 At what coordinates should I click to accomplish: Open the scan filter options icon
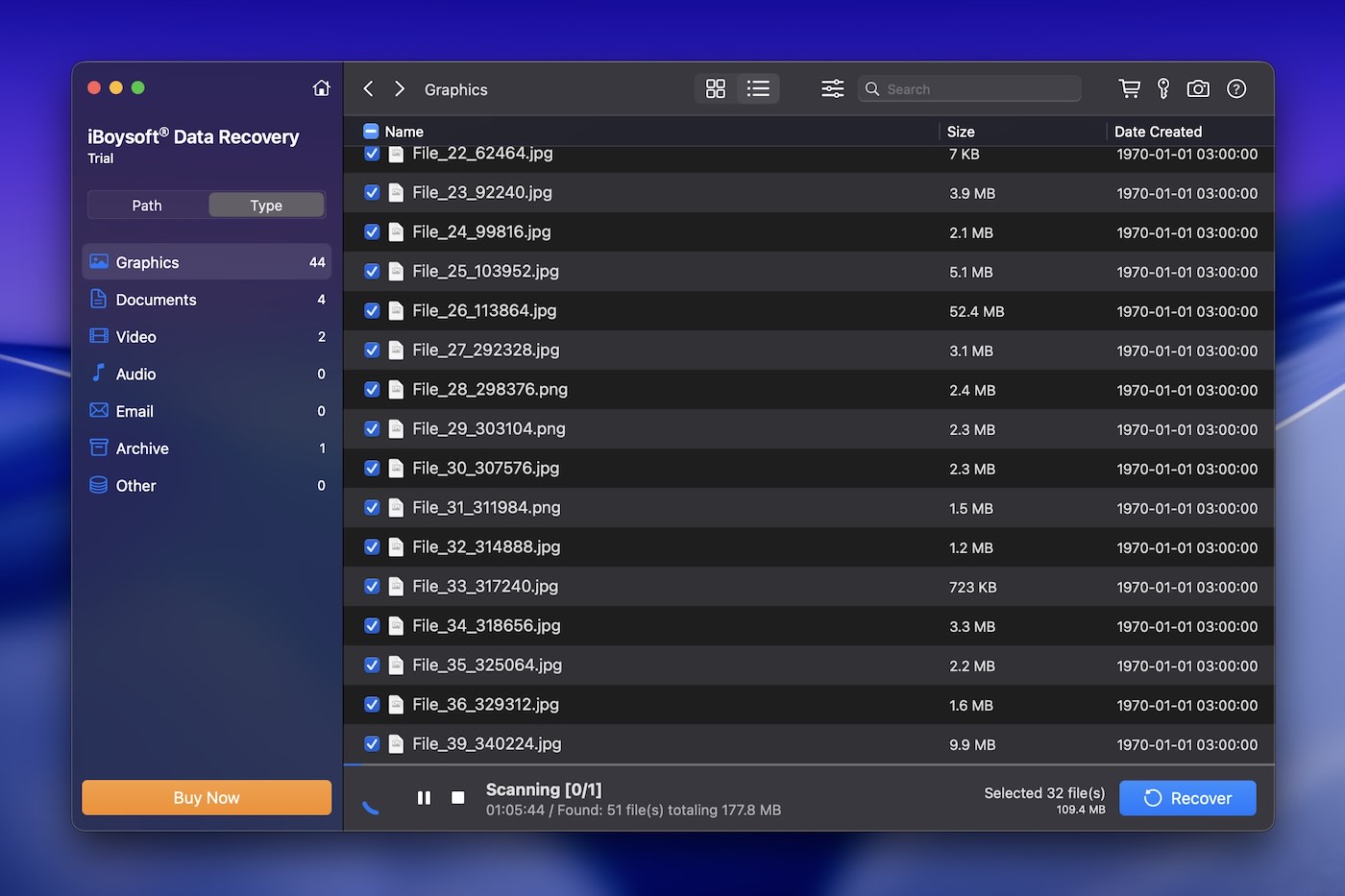(832, 88)
